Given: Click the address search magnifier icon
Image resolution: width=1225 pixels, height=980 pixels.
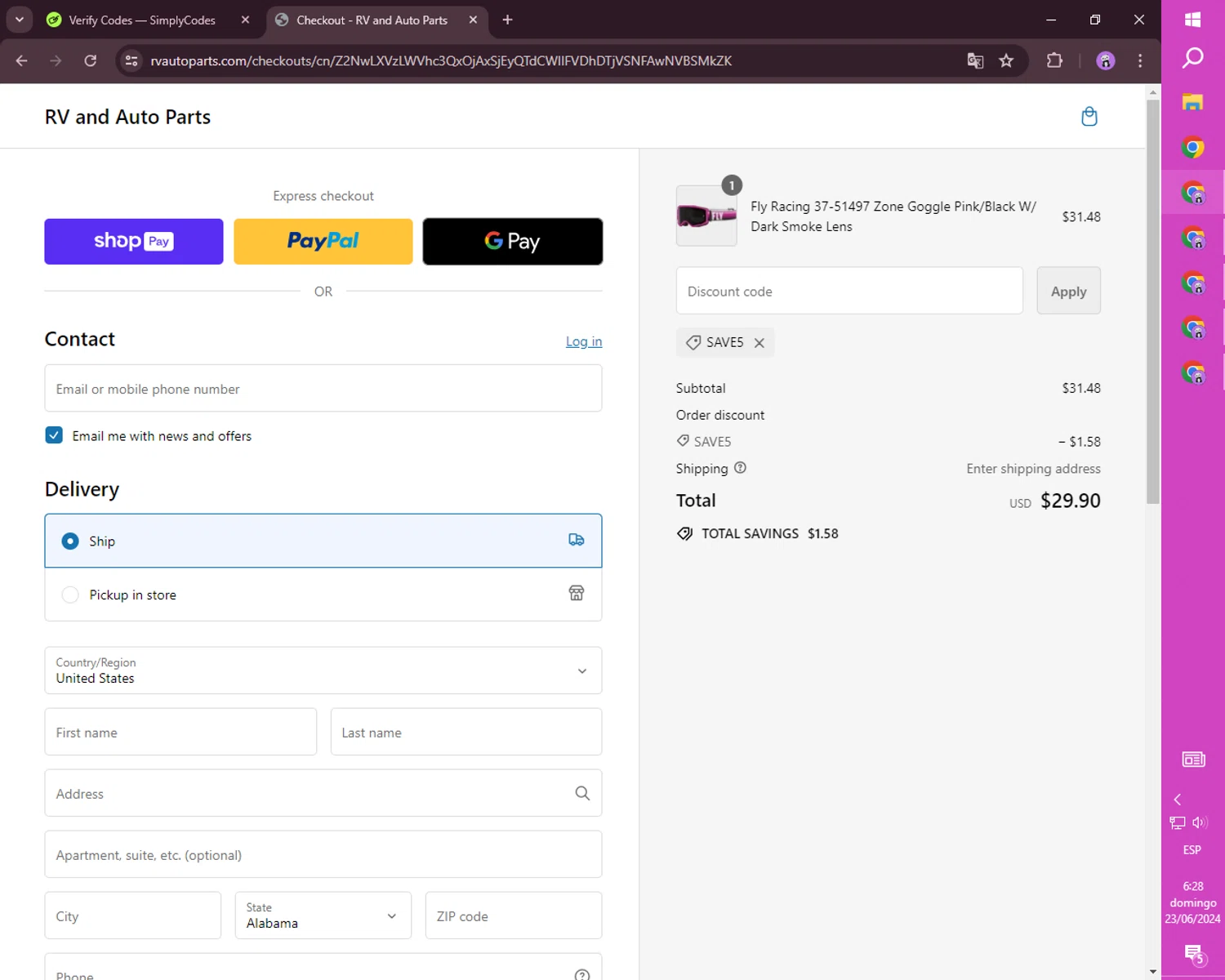Looking at the screenshot, I should 582,793.
